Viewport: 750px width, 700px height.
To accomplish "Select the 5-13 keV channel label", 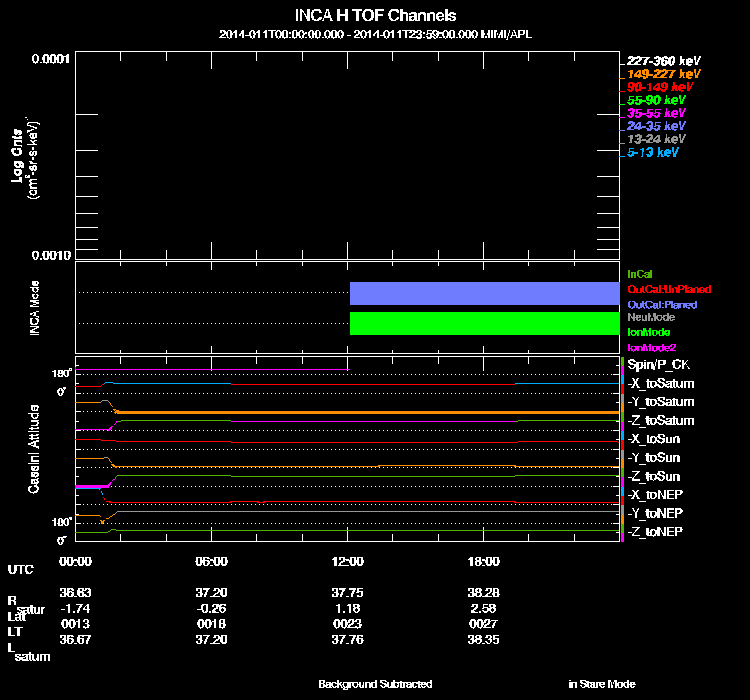I will coord(653,153).
